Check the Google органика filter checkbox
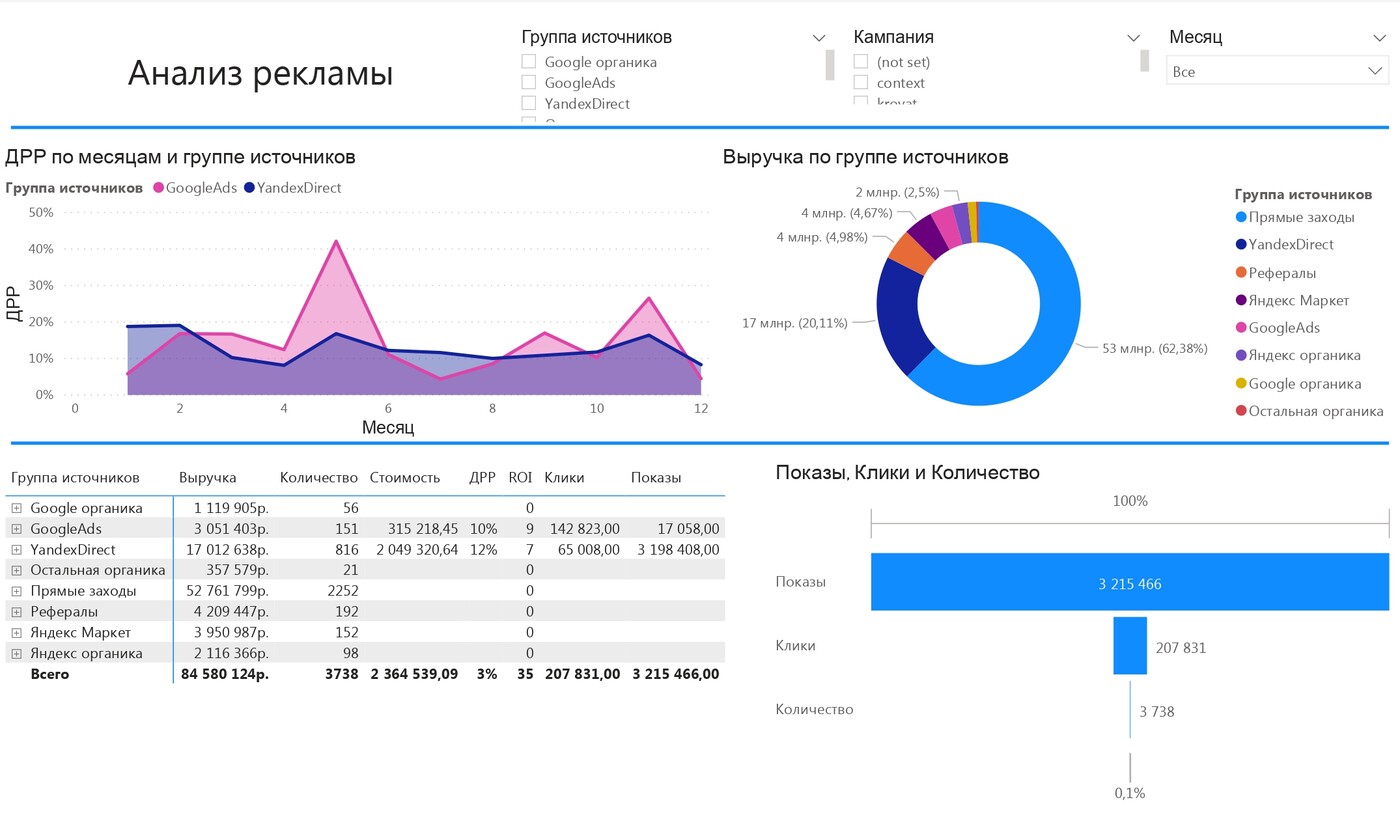This screenshot has width=1400, height=830. [x=529, y=62]
